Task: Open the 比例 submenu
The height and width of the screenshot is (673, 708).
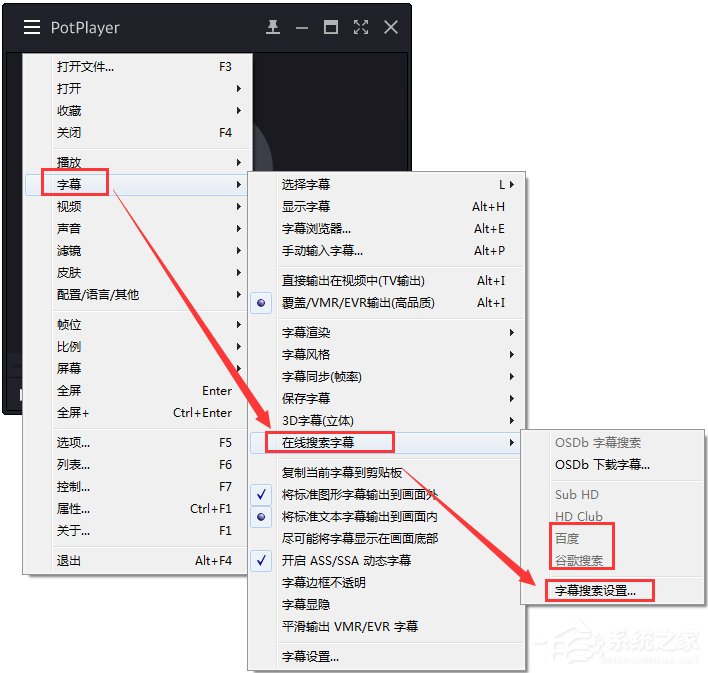Action: pyautogui.click(x=136, y=346)
